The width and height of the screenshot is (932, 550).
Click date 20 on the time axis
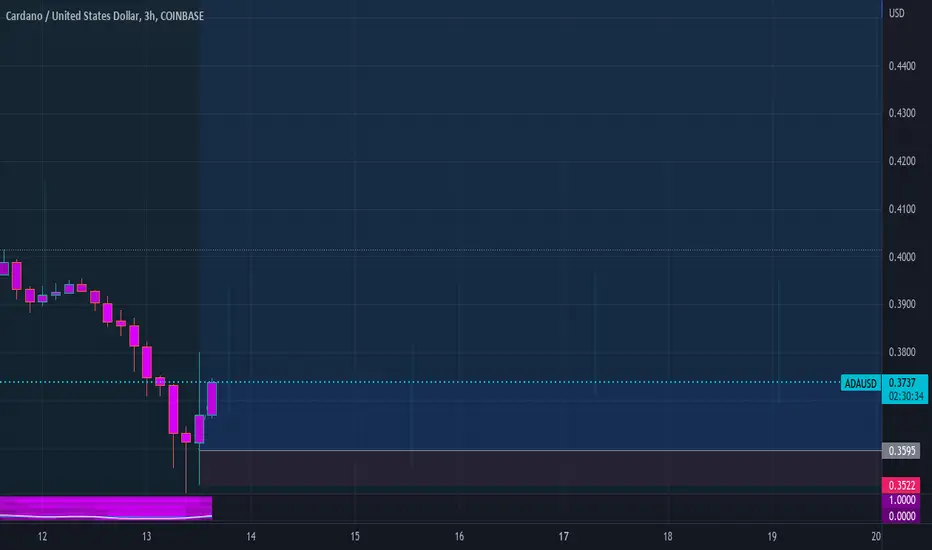876,536
